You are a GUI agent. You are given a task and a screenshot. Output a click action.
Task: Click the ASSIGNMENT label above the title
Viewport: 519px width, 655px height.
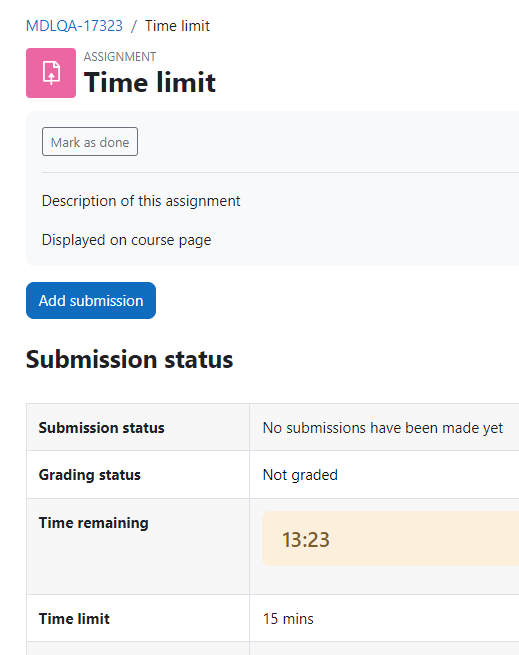pyautogui.click(x=120, y=56)
